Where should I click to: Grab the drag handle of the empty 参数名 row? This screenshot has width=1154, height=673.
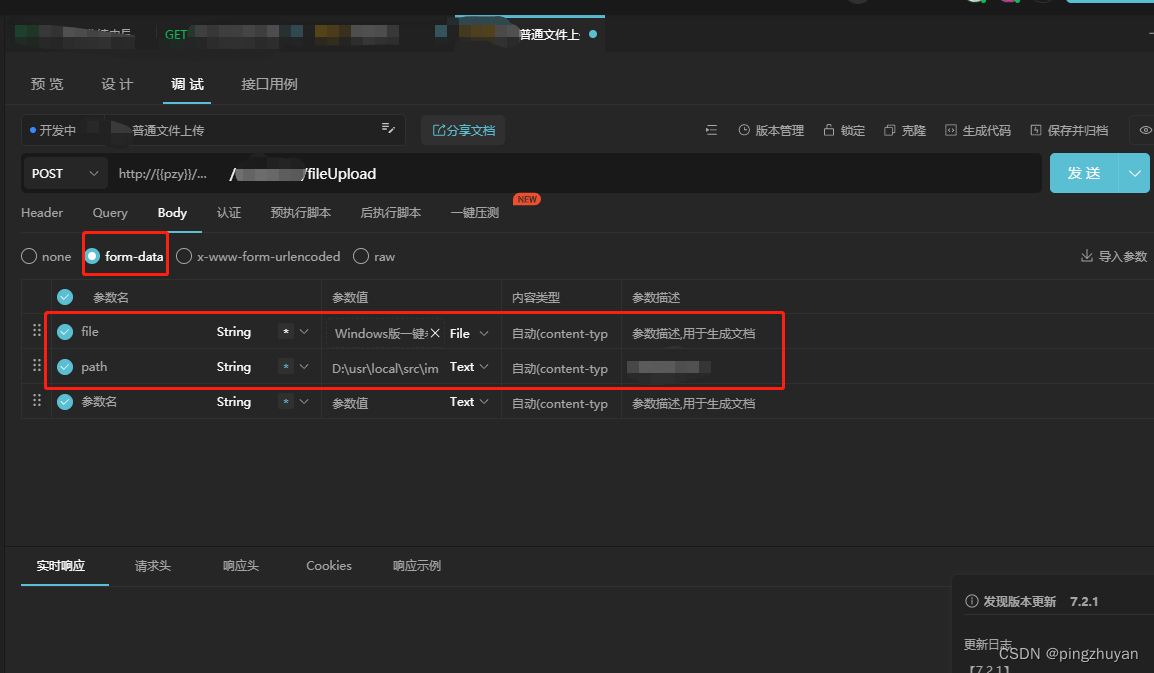click(x=37, y=401)
